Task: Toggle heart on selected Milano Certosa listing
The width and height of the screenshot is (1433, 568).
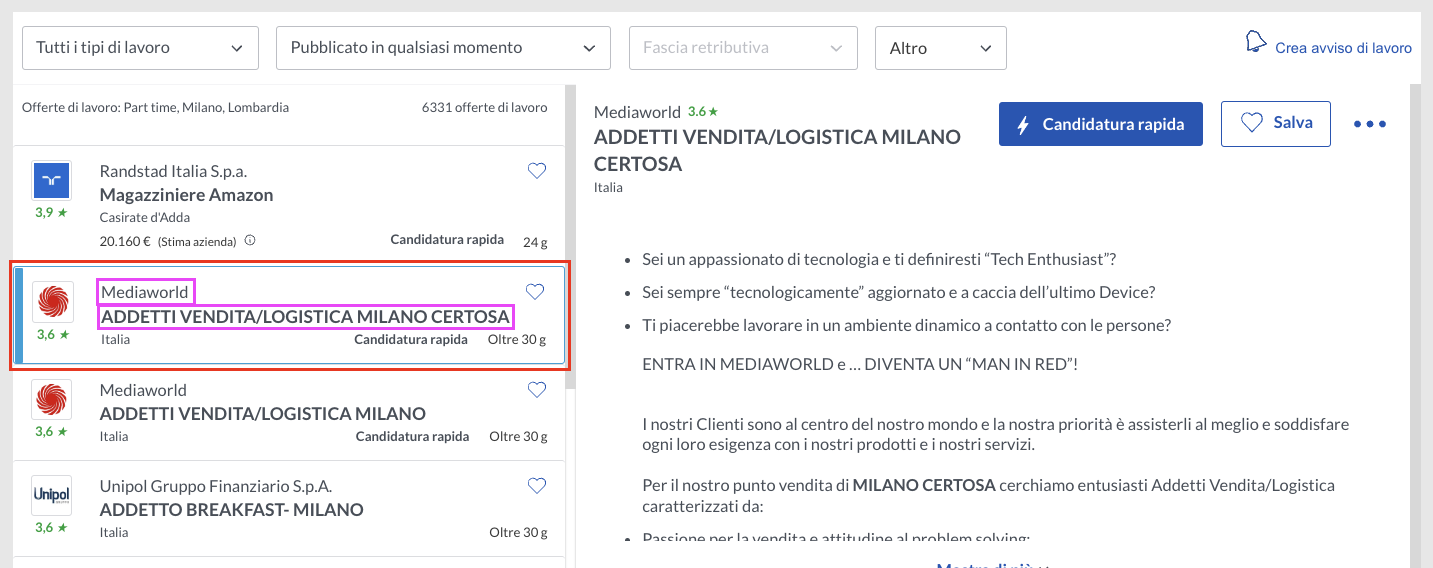Action: click(535, 292)
